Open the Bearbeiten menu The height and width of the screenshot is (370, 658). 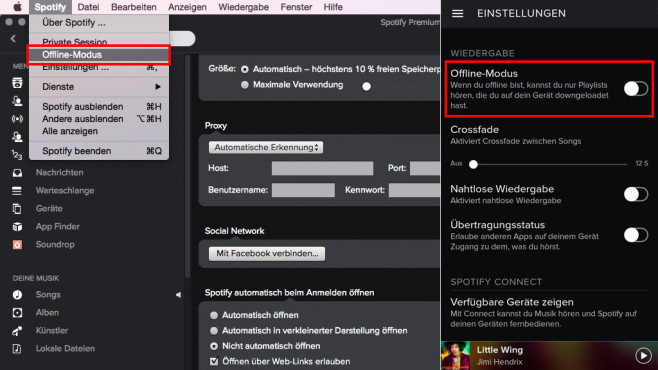pos(133,7)
